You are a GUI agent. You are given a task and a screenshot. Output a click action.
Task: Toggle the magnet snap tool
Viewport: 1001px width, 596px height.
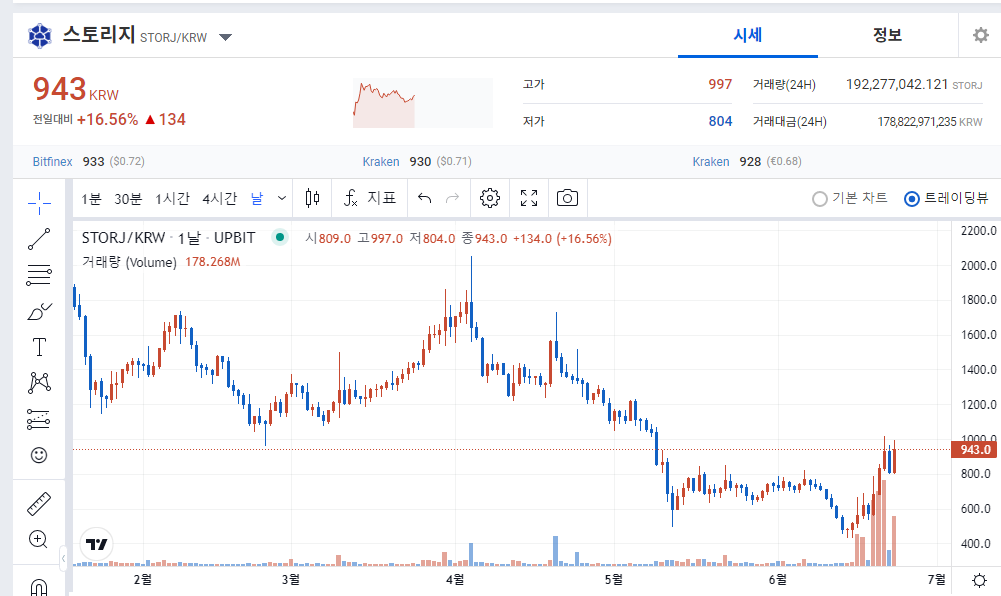pyautogui.click(x=39, y=586)
